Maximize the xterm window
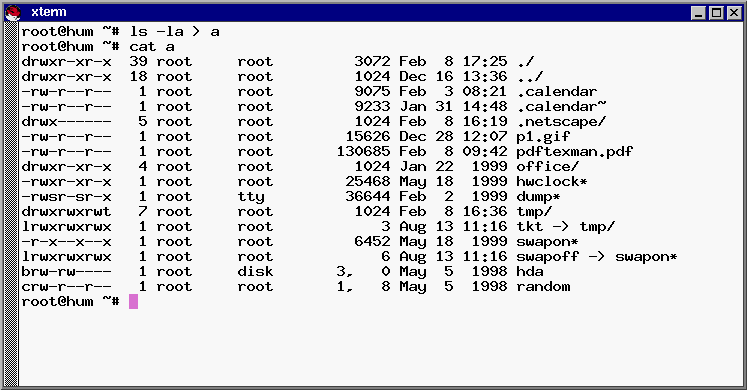Image resolution: width=747 pixels, height=390 pixels. [716, 13]
